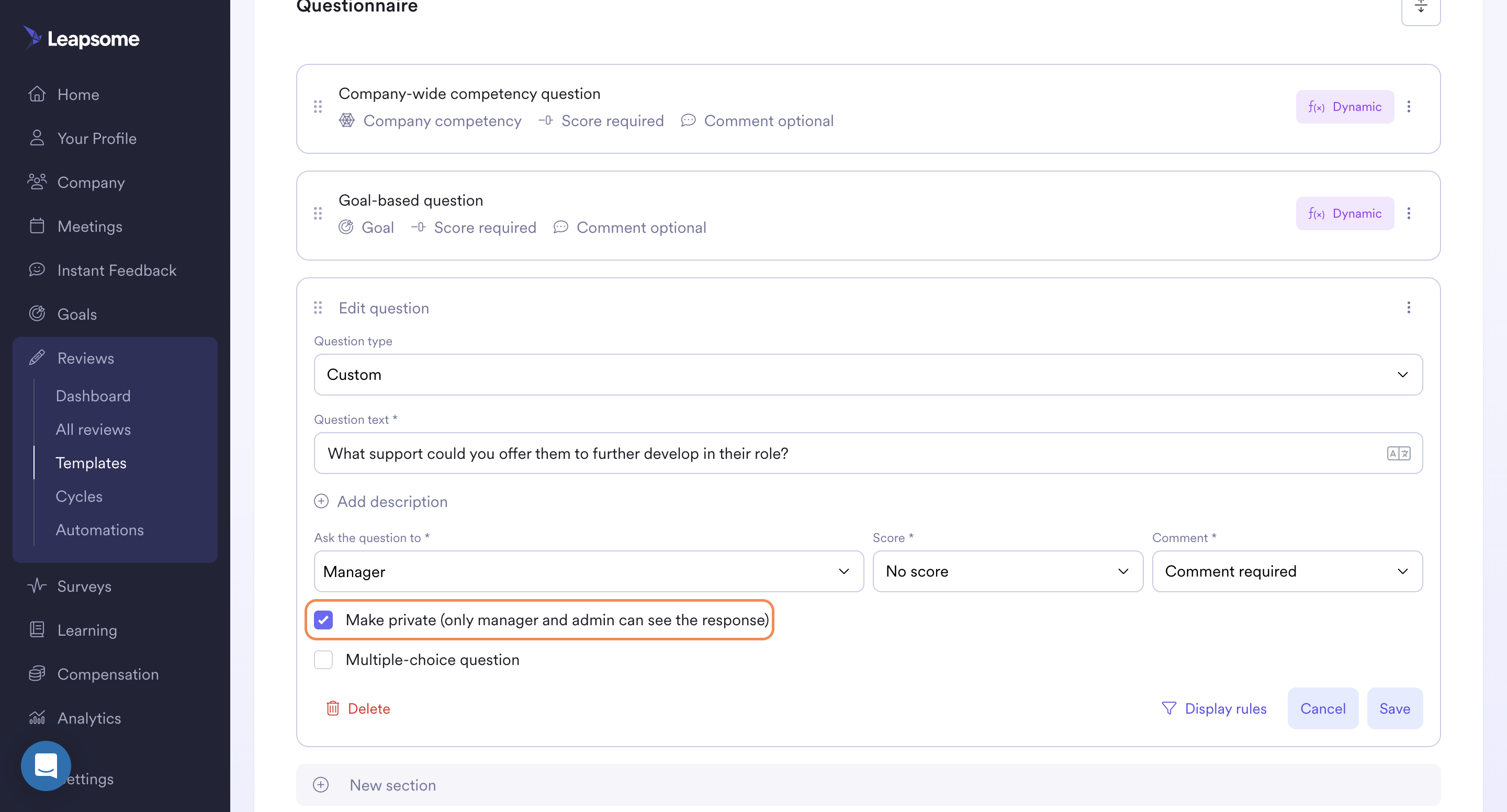This screenshot has height=812, width=1507.
Task: Click into the Question text input field
Action: click(x=868, y=454)
